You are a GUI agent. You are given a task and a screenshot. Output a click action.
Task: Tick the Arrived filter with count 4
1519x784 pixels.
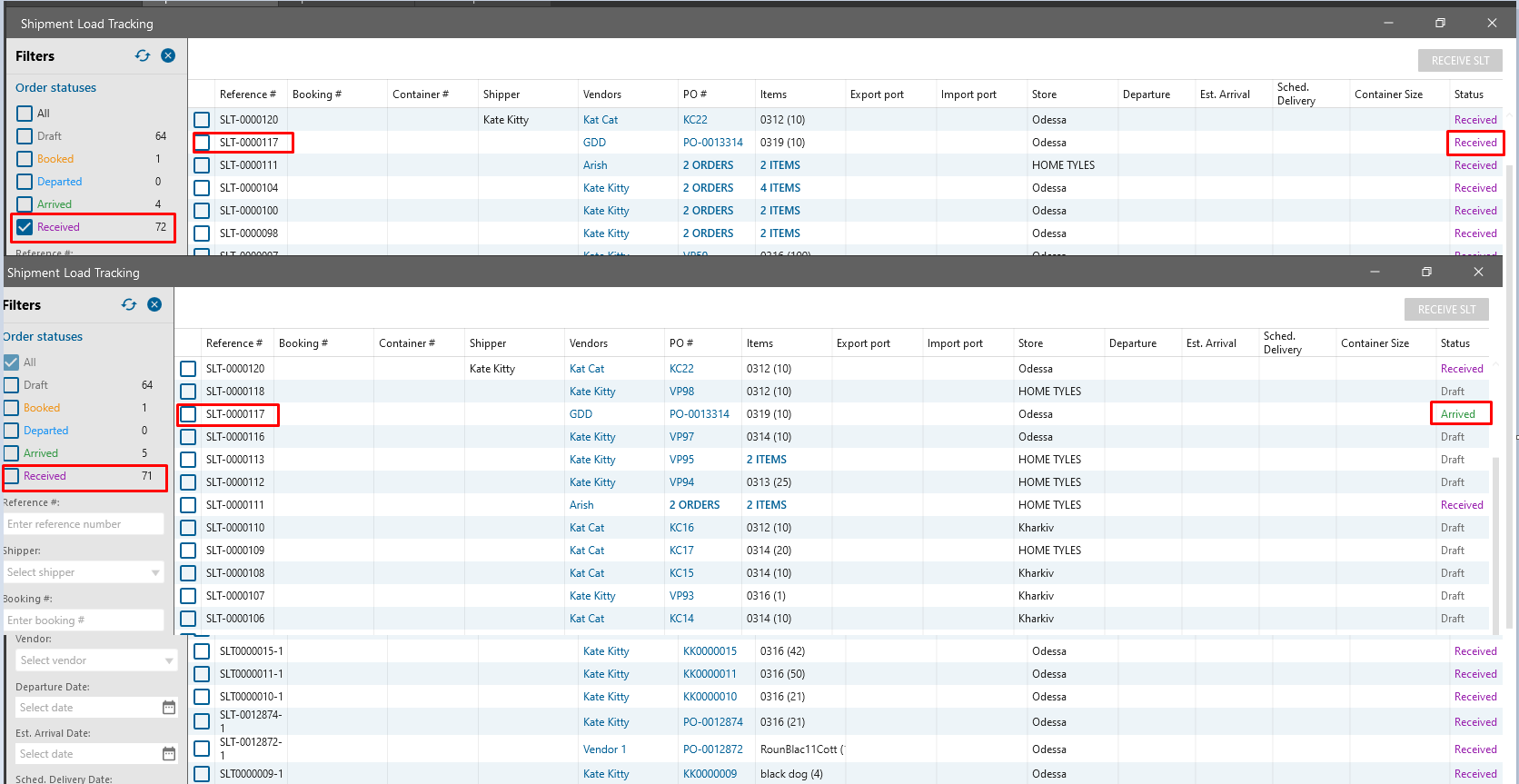25,204
